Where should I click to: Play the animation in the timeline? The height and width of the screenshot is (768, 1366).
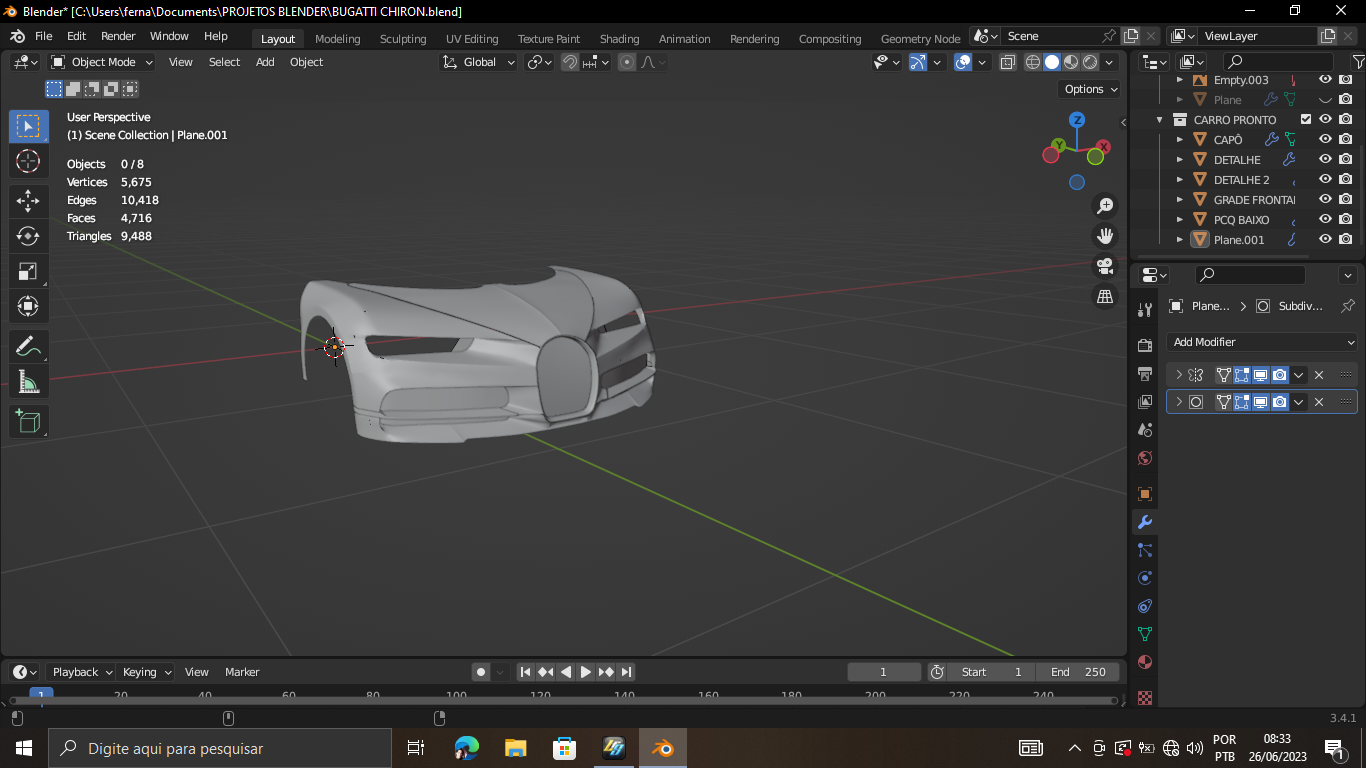586,672
